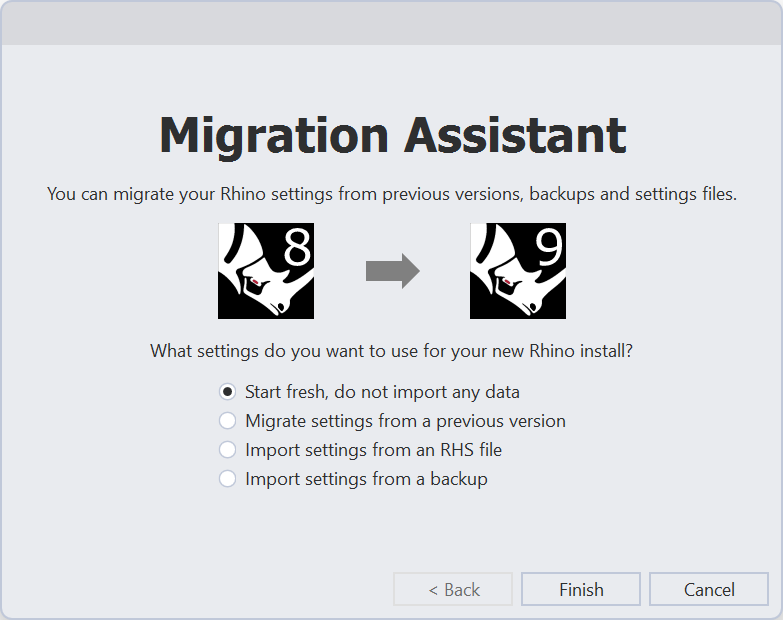Click the 'Import settings from an RHS file' label
The height and width of the screenshot is (620, 783).
[x=373, y=450]
